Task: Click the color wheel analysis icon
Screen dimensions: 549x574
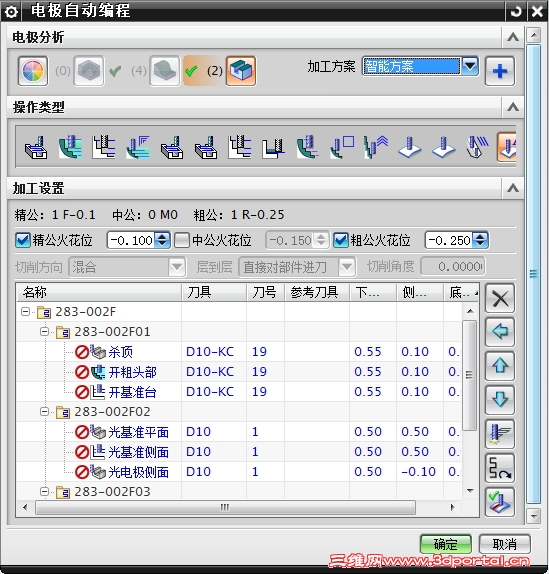Action: click(33, 71)
